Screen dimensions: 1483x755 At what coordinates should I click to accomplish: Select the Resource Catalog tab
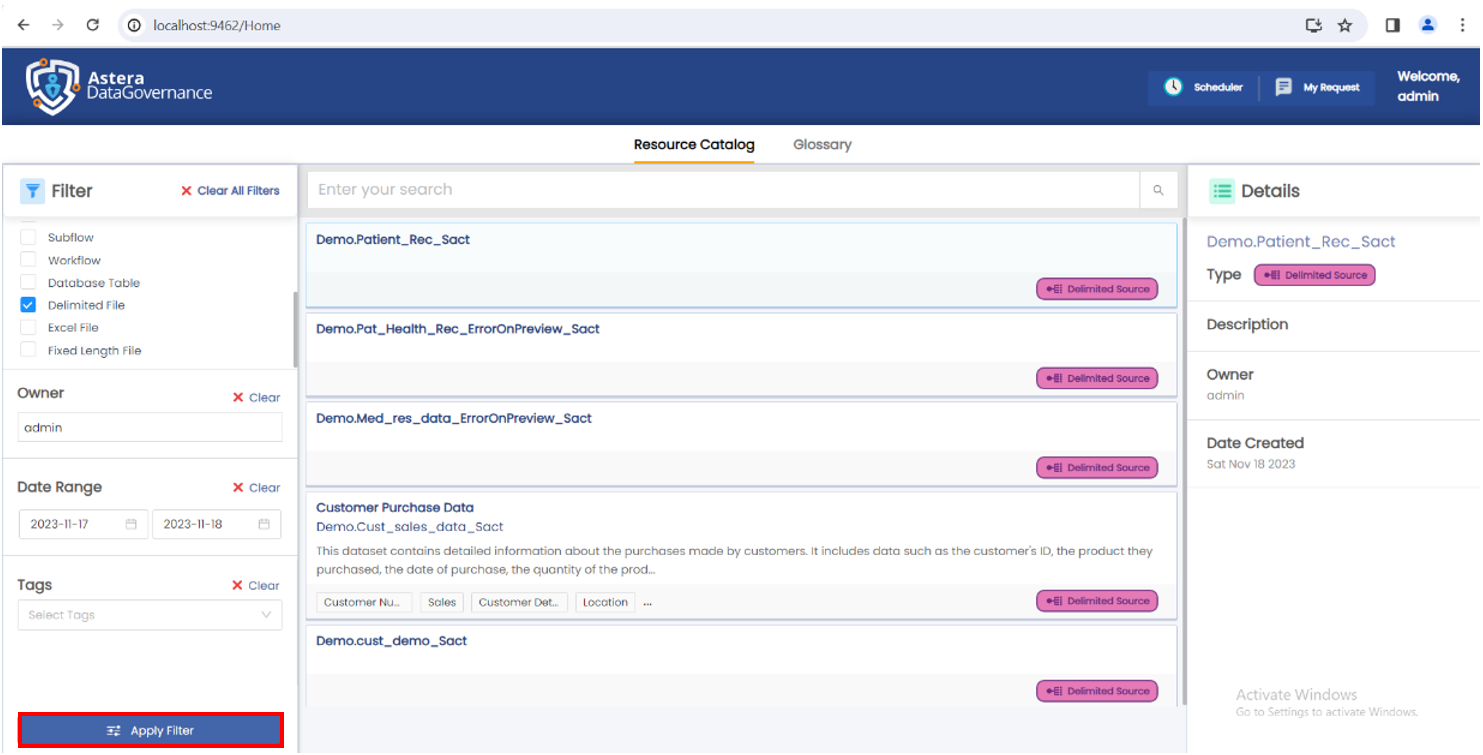[694, 145]
